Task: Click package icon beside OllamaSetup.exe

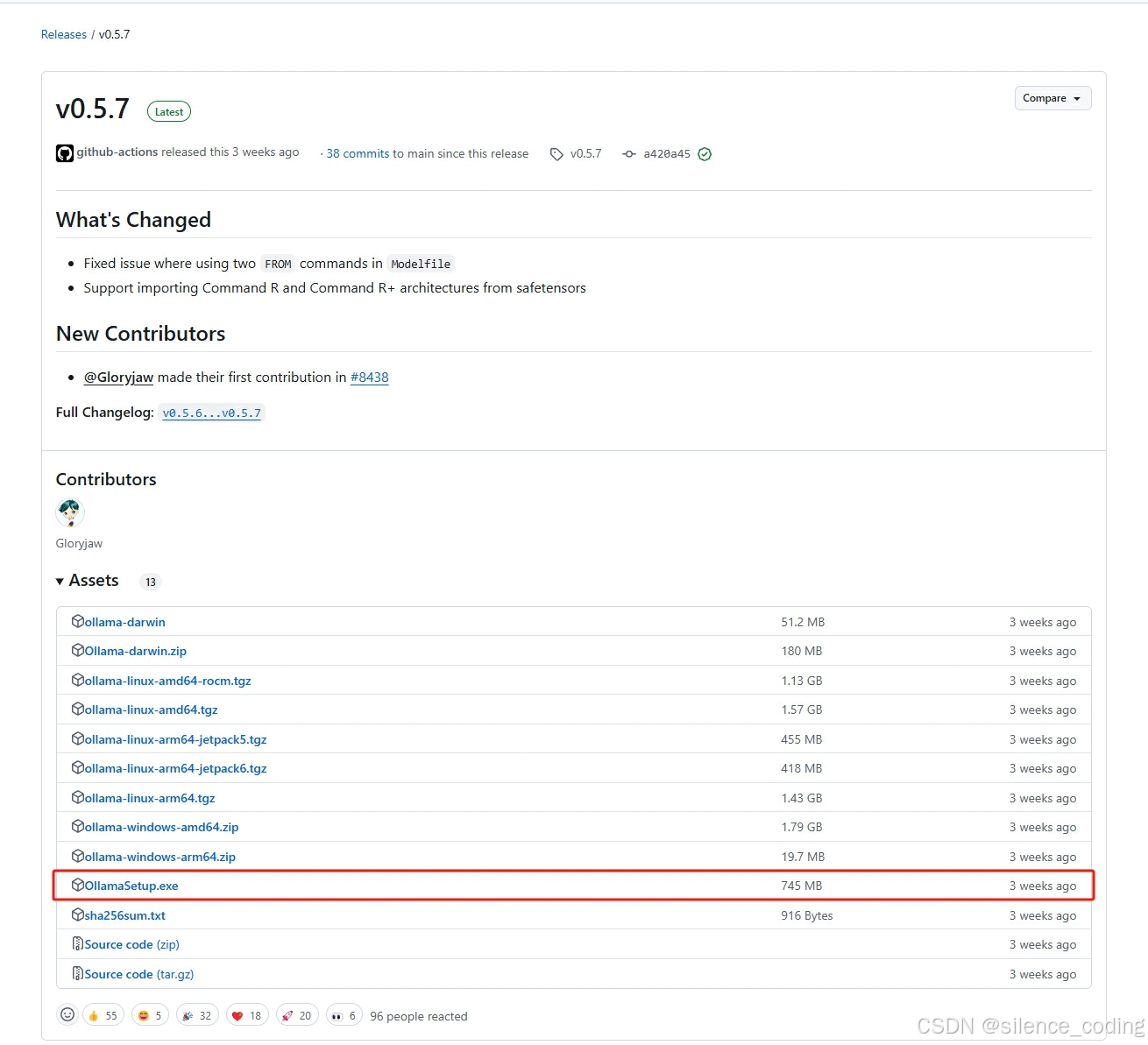Action: click(x=78, y=885)
